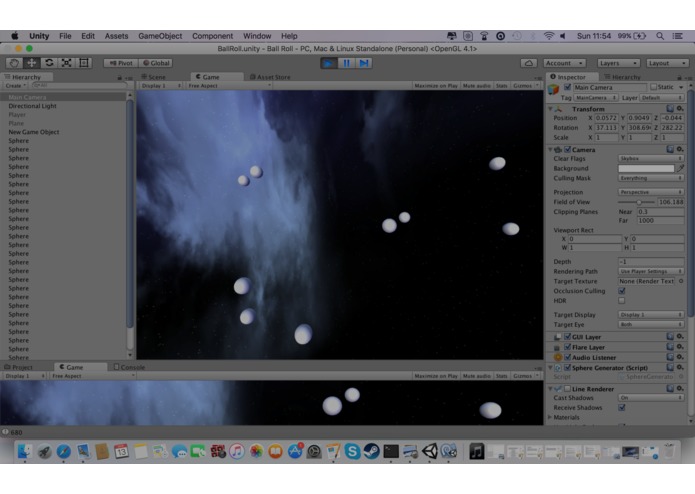Open the Assets menu
The width and height of the screenshot is (695, 494).
116,36
